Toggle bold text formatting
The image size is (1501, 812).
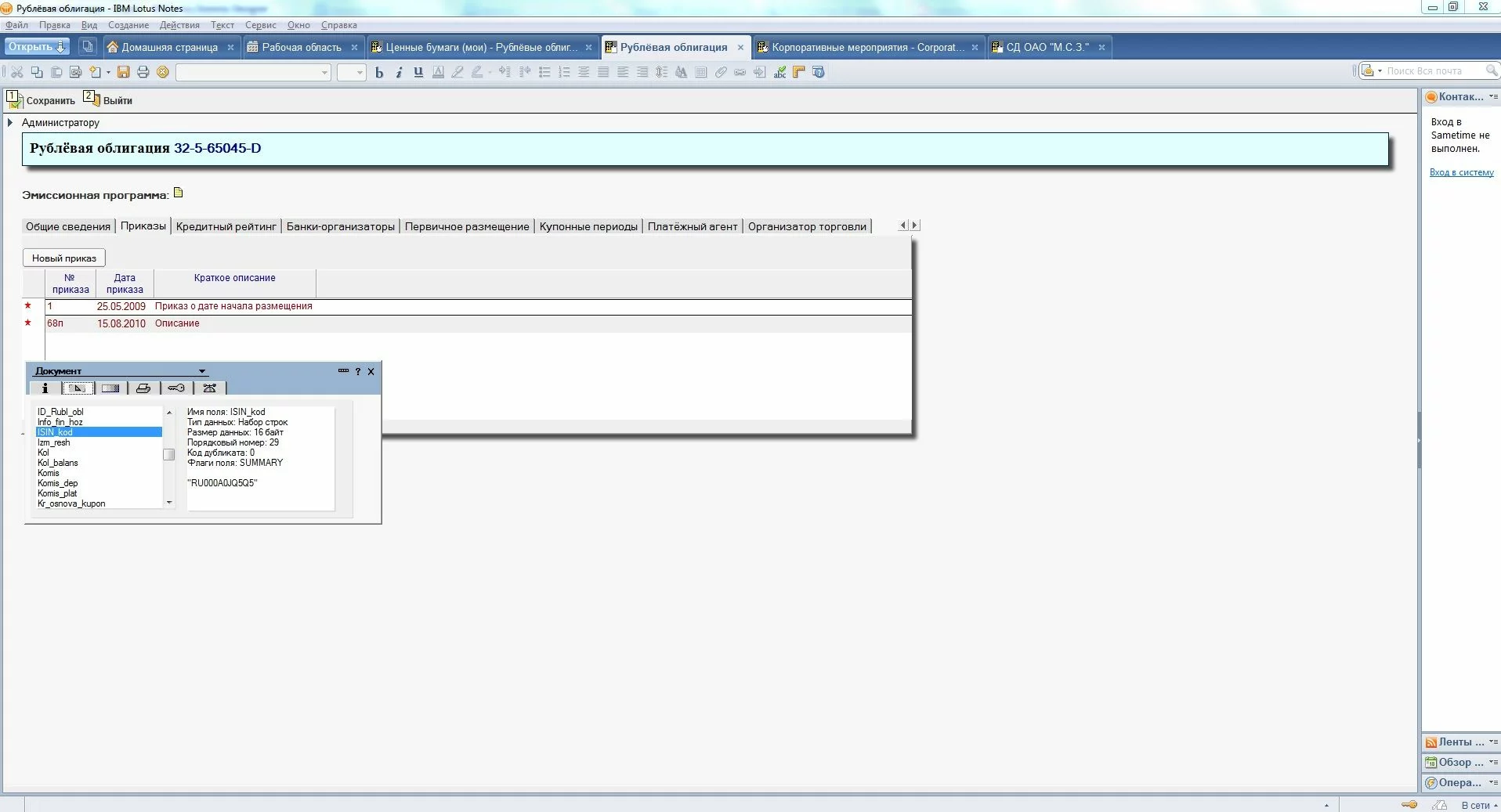(379, 72)
